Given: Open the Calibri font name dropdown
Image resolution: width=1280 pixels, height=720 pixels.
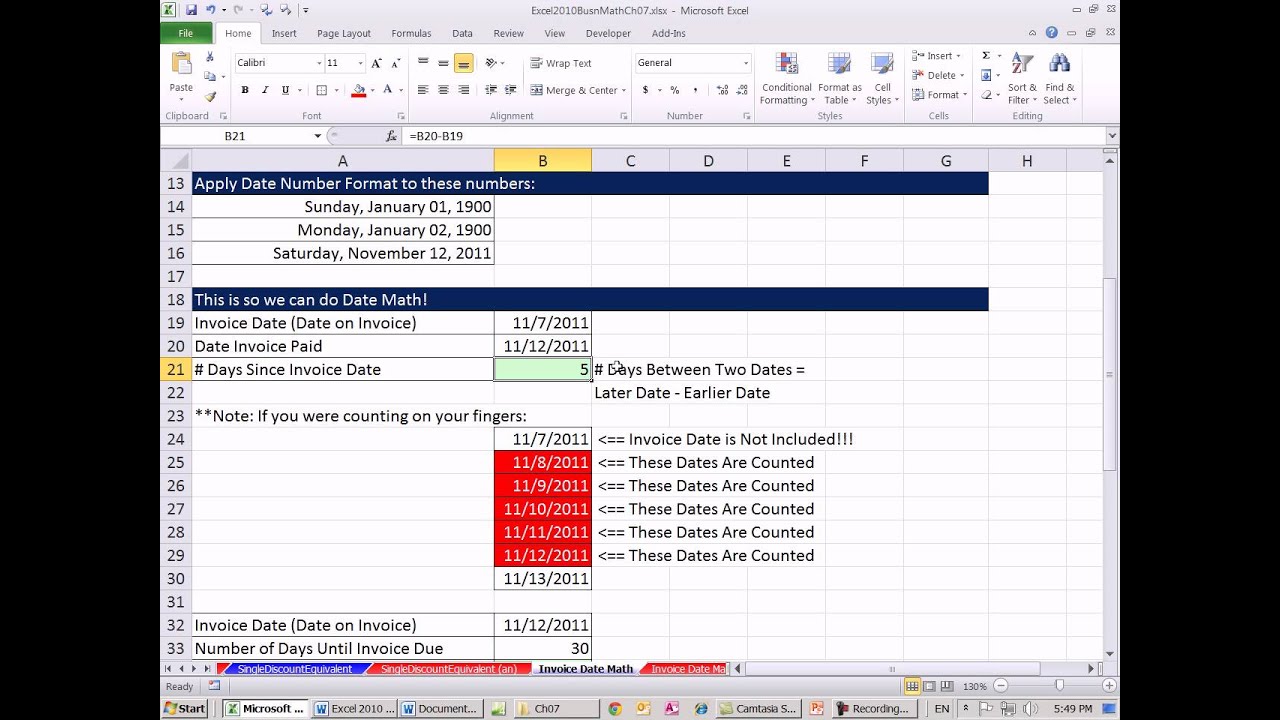Looking at the screenshot, I should tap(319, 63).
